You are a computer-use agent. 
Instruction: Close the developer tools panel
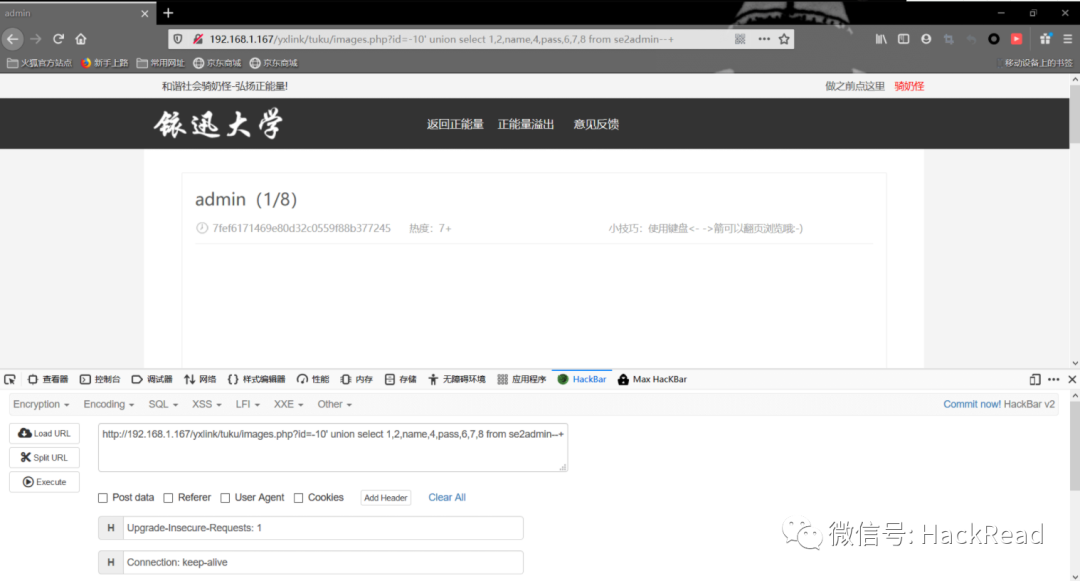[x=1072, y=379]
